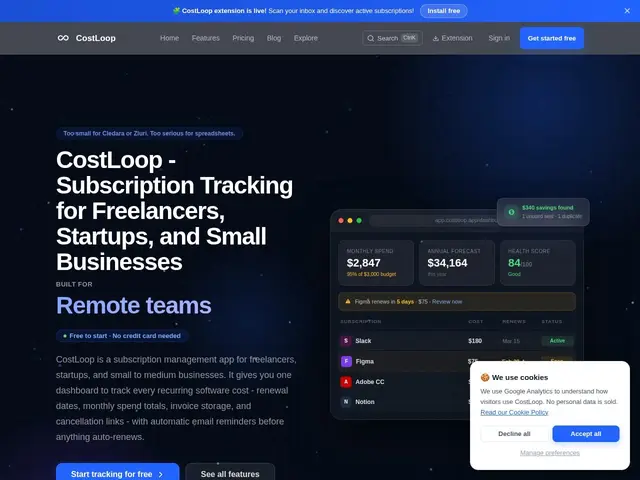Click the Start tracking for free button
The image size is (640, 480).
(118, 473)
